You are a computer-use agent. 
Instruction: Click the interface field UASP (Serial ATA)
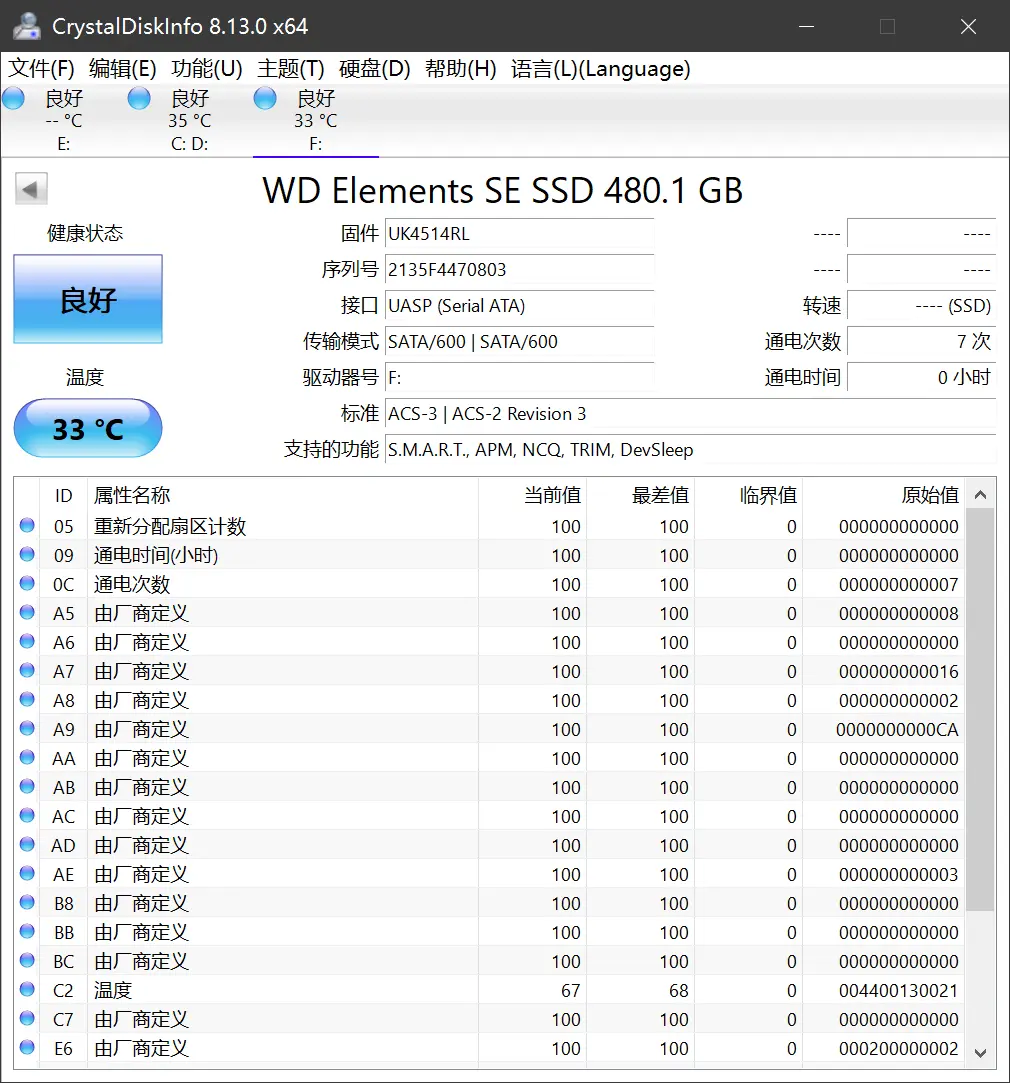click(520, 305)
